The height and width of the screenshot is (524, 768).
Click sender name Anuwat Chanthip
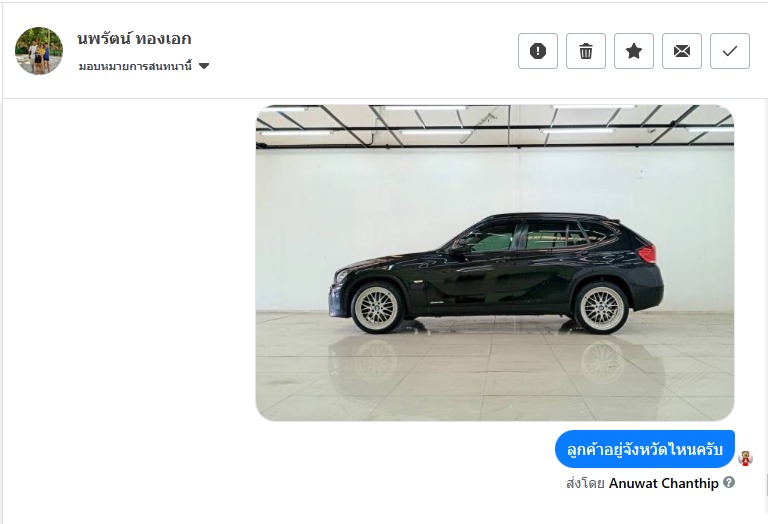[664, 483]
